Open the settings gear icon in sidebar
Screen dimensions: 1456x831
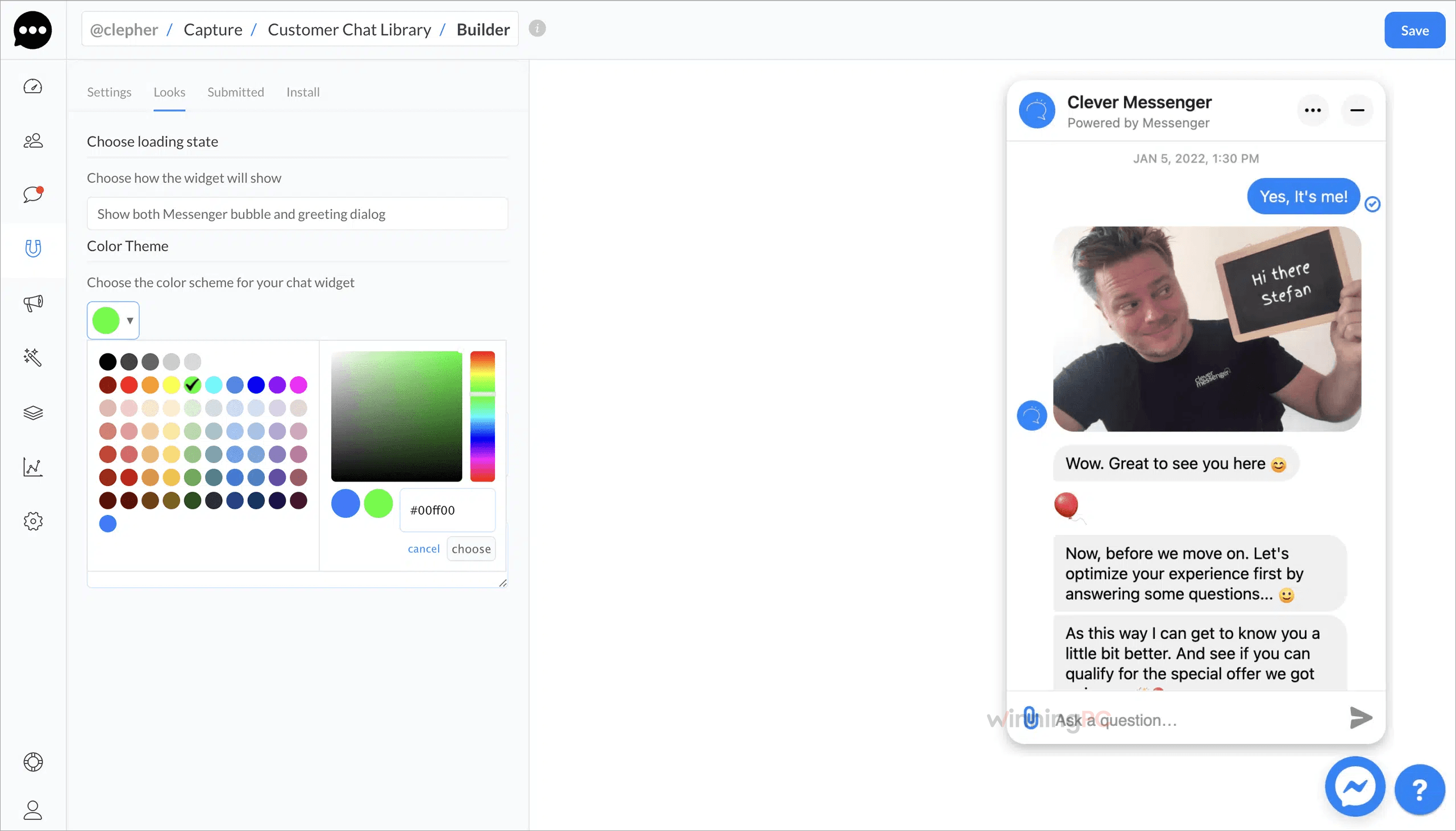click(32, 521)
